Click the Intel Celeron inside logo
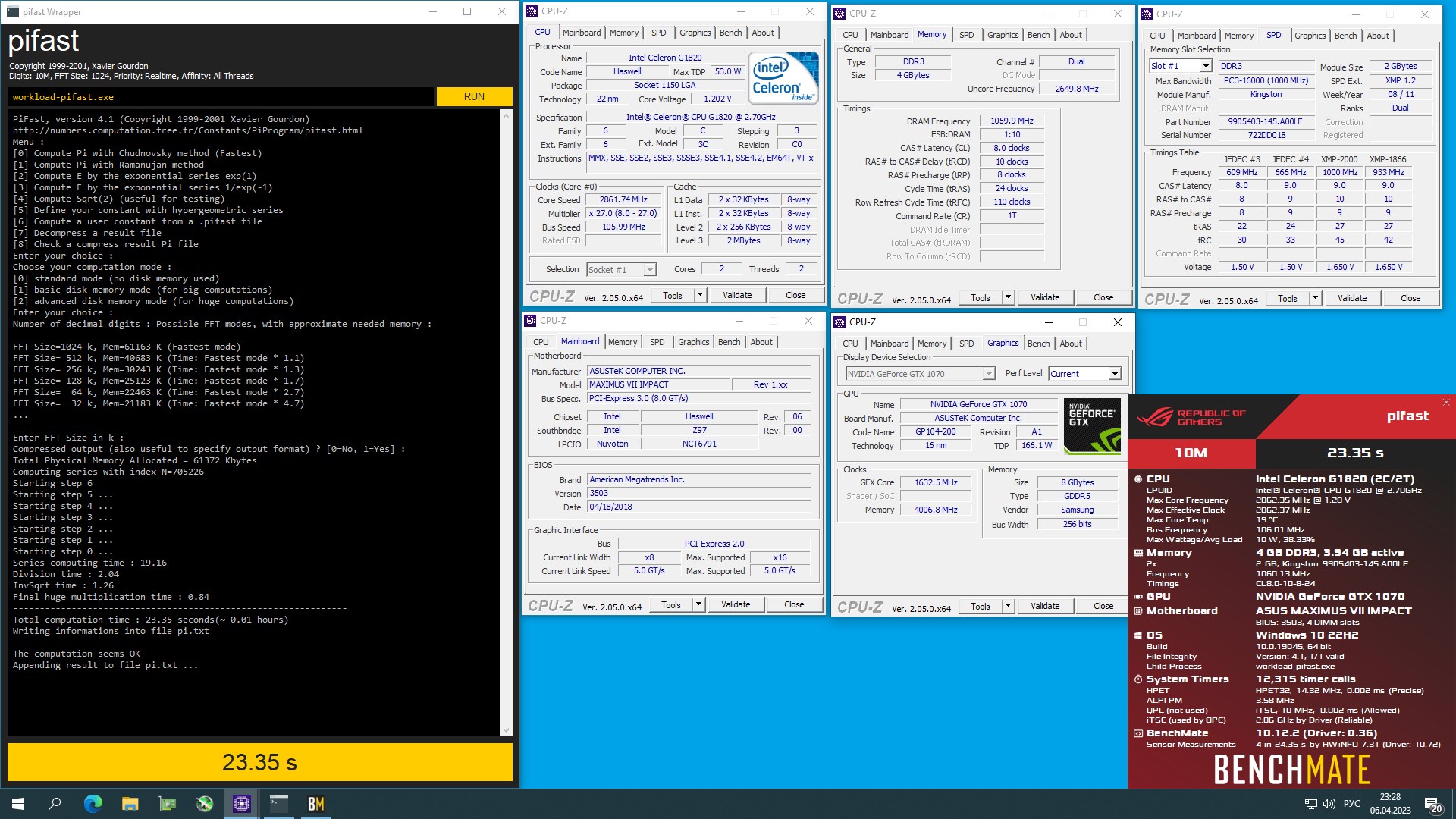 (x=783, y=77)
